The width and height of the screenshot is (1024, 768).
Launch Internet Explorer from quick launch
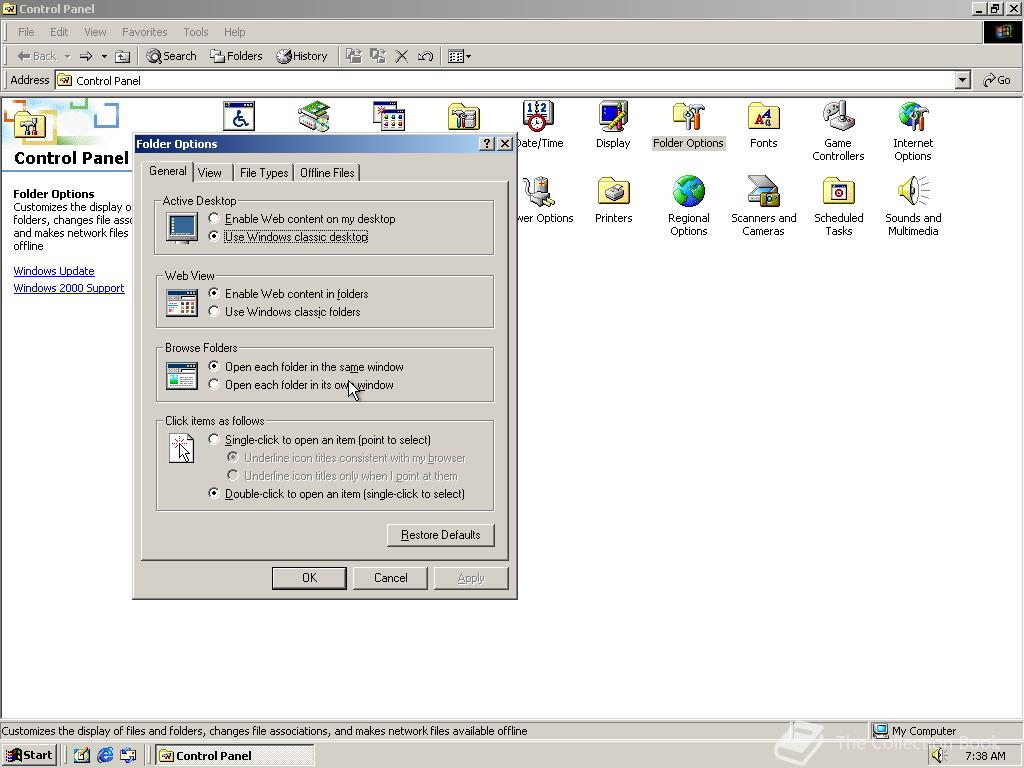coord(104,755)
